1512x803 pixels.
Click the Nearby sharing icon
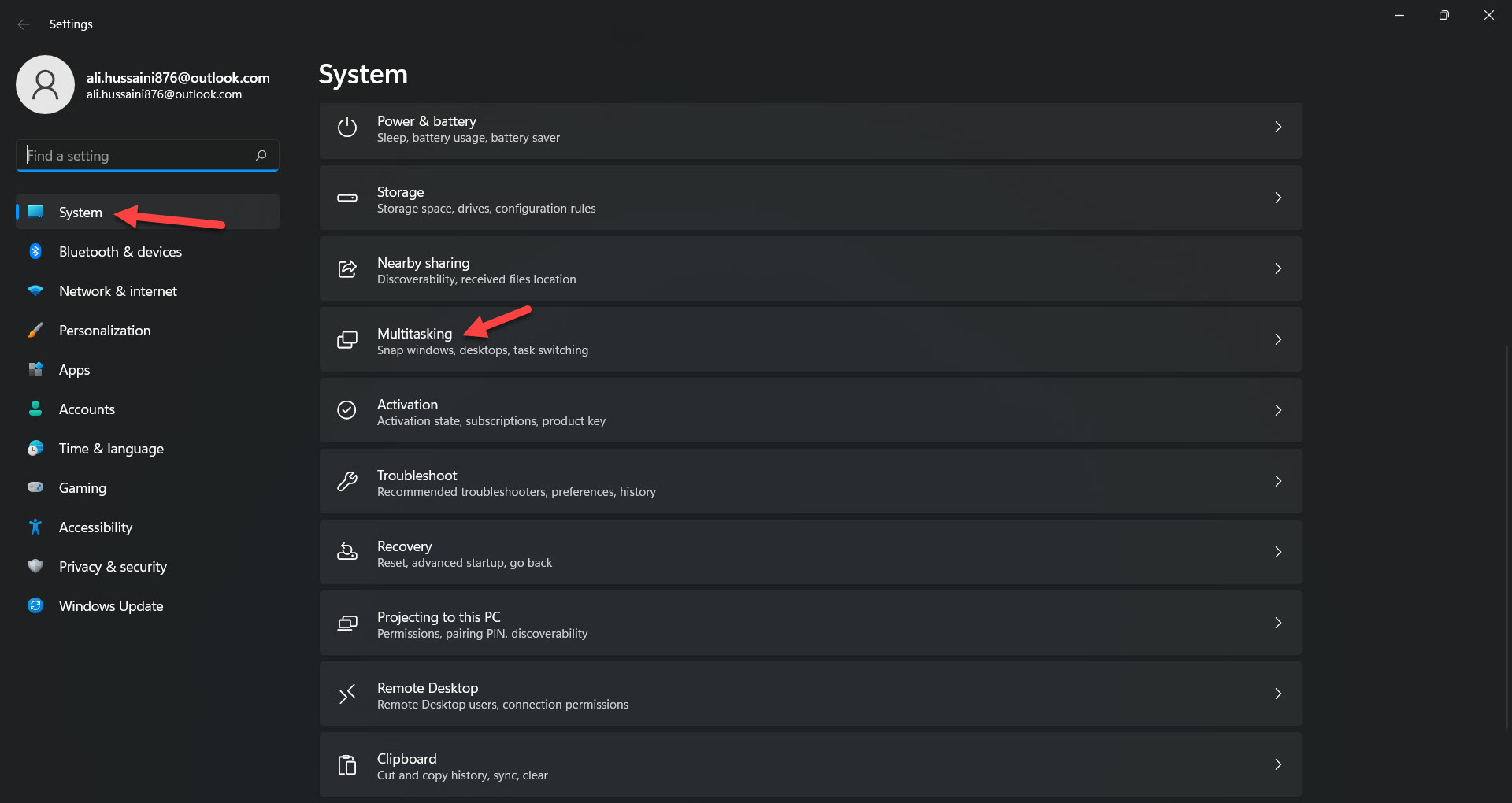347,269
